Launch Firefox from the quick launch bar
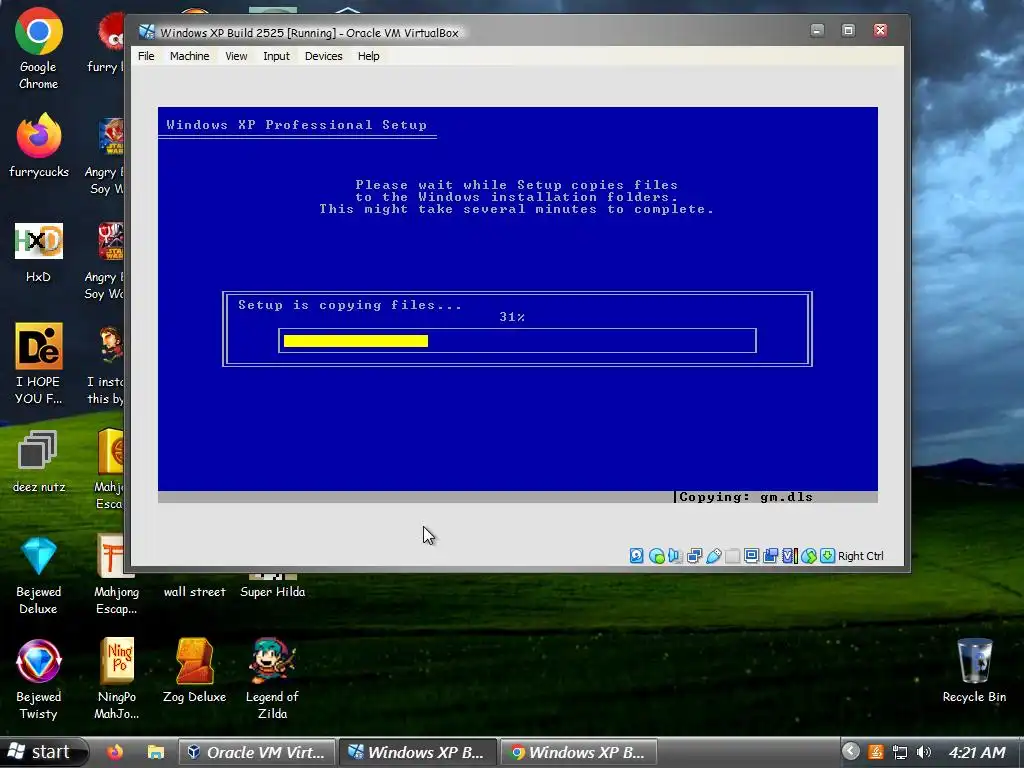The height and width of the screenshot is (768, 1024). coord(115,752)
